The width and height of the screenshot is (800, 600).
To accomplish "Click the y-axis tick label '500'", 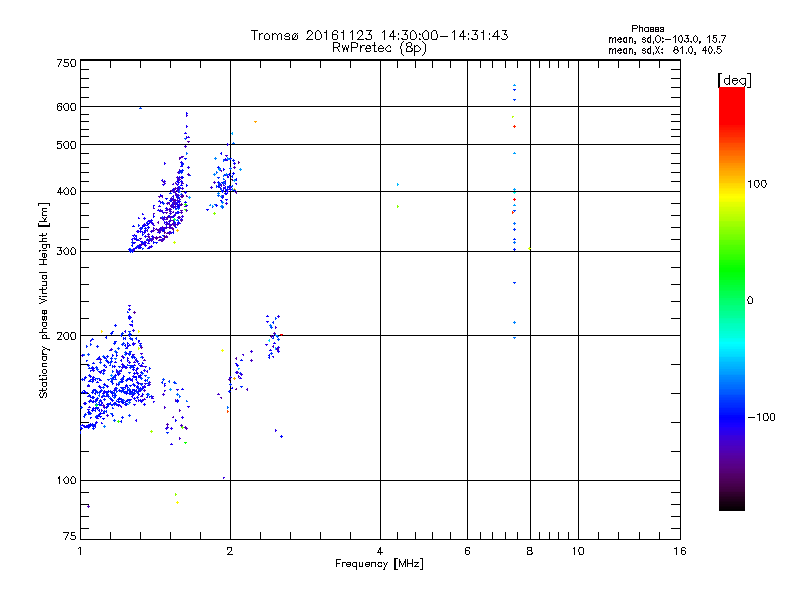I will [x=66, y=145].
